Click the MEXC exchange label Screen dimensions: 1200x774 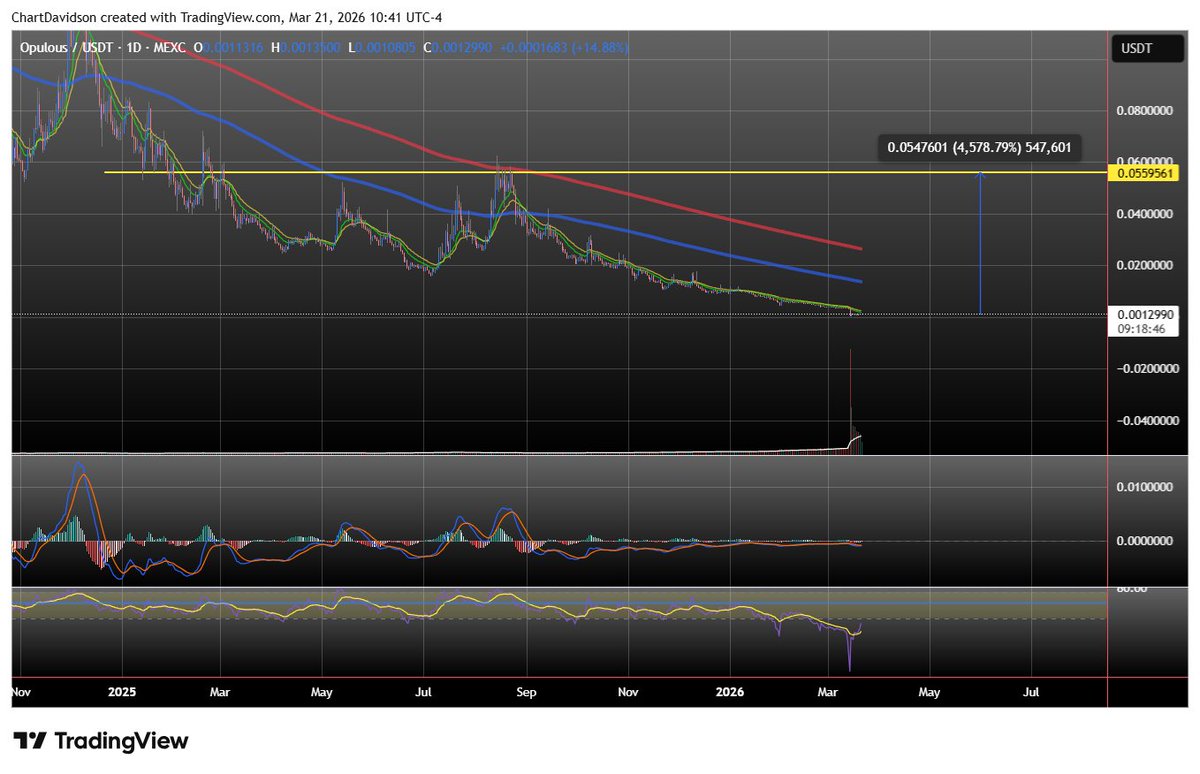pyautogui.click(x=168, y=47)
